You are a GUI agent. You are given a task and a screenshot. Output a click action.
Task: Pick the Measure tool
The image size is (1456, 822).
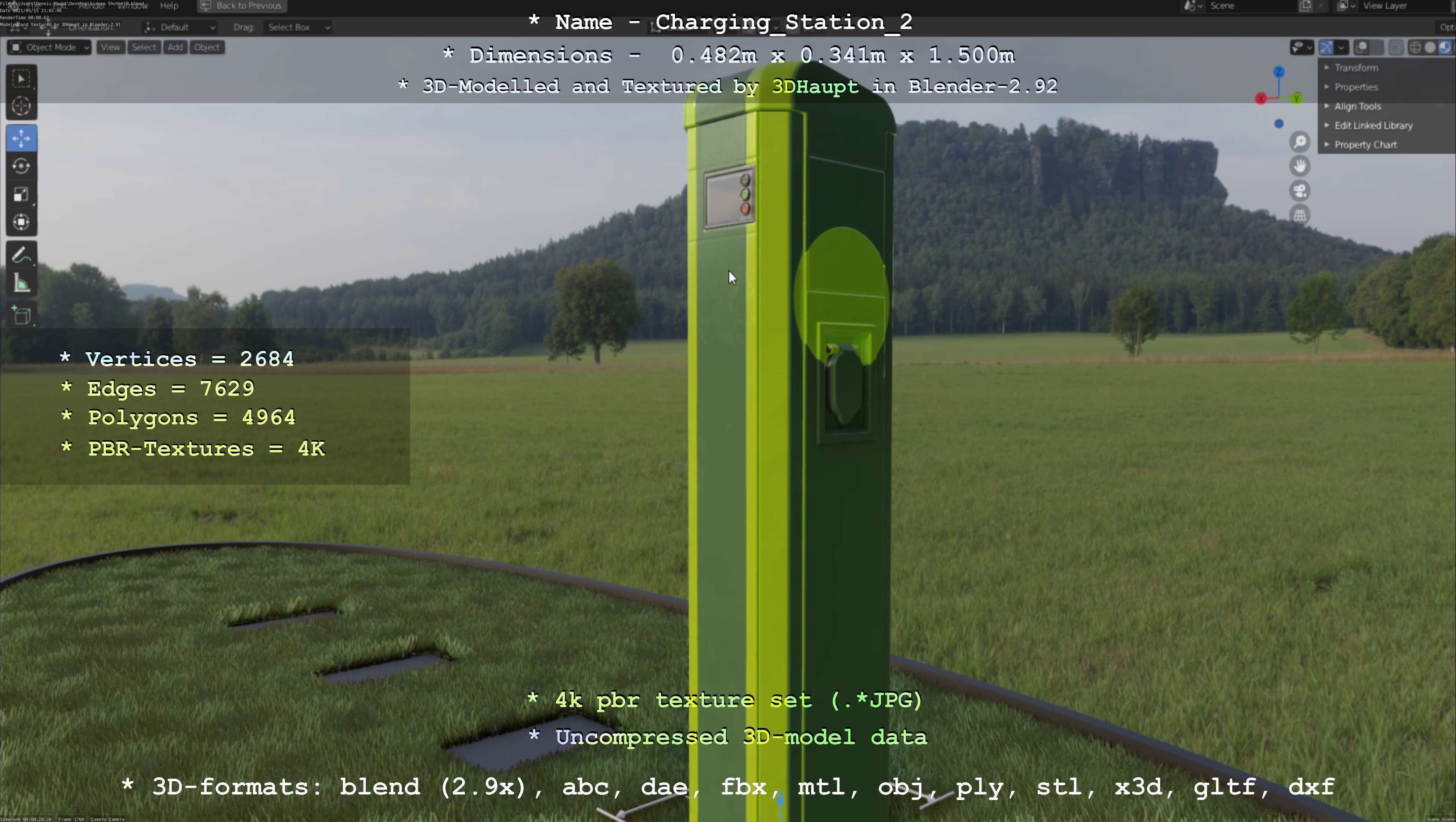pos(21,283)
